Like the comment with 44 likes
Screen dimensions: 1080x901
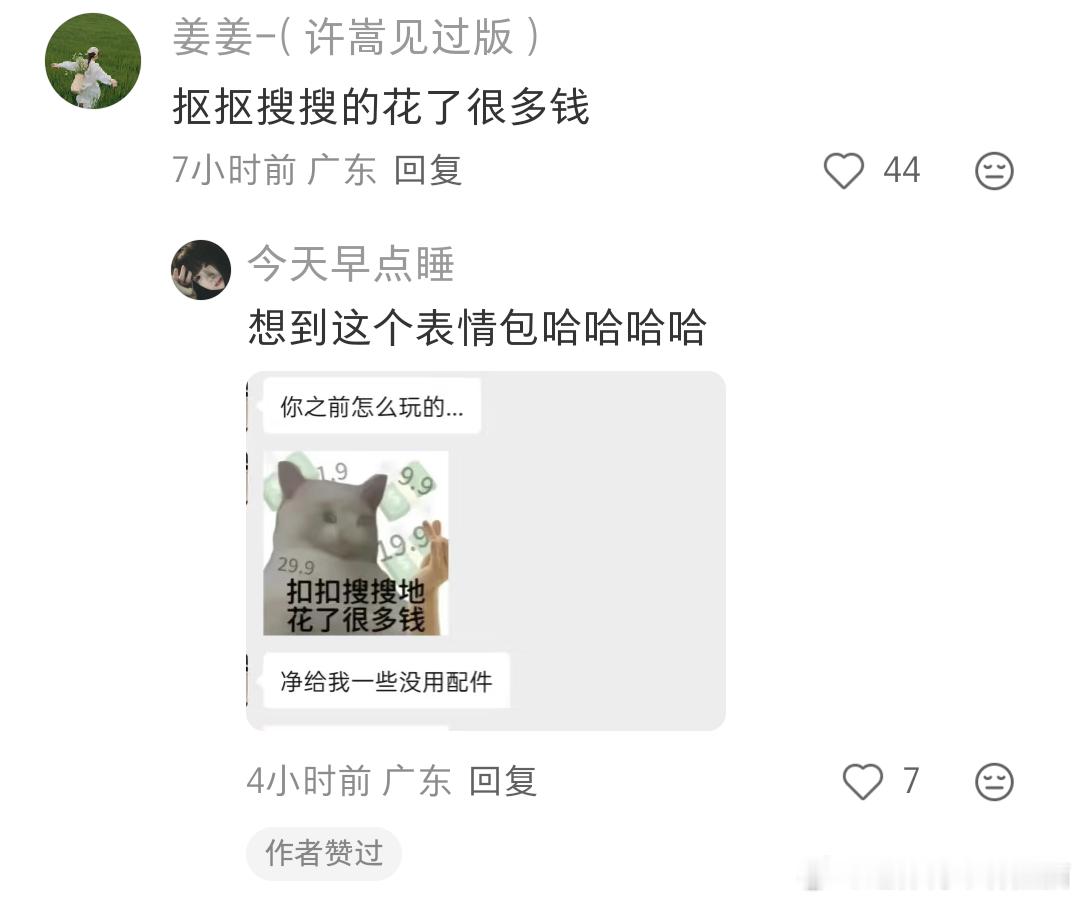click(x=844, y=170)
